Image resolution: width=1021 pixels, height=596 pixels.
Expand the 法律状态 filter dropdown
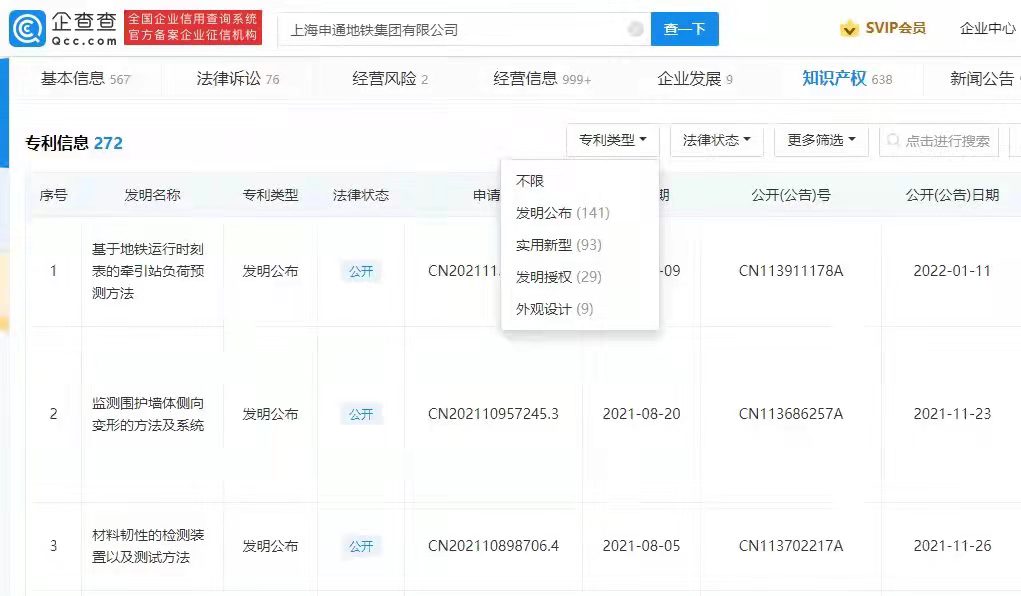pos(716,140)
